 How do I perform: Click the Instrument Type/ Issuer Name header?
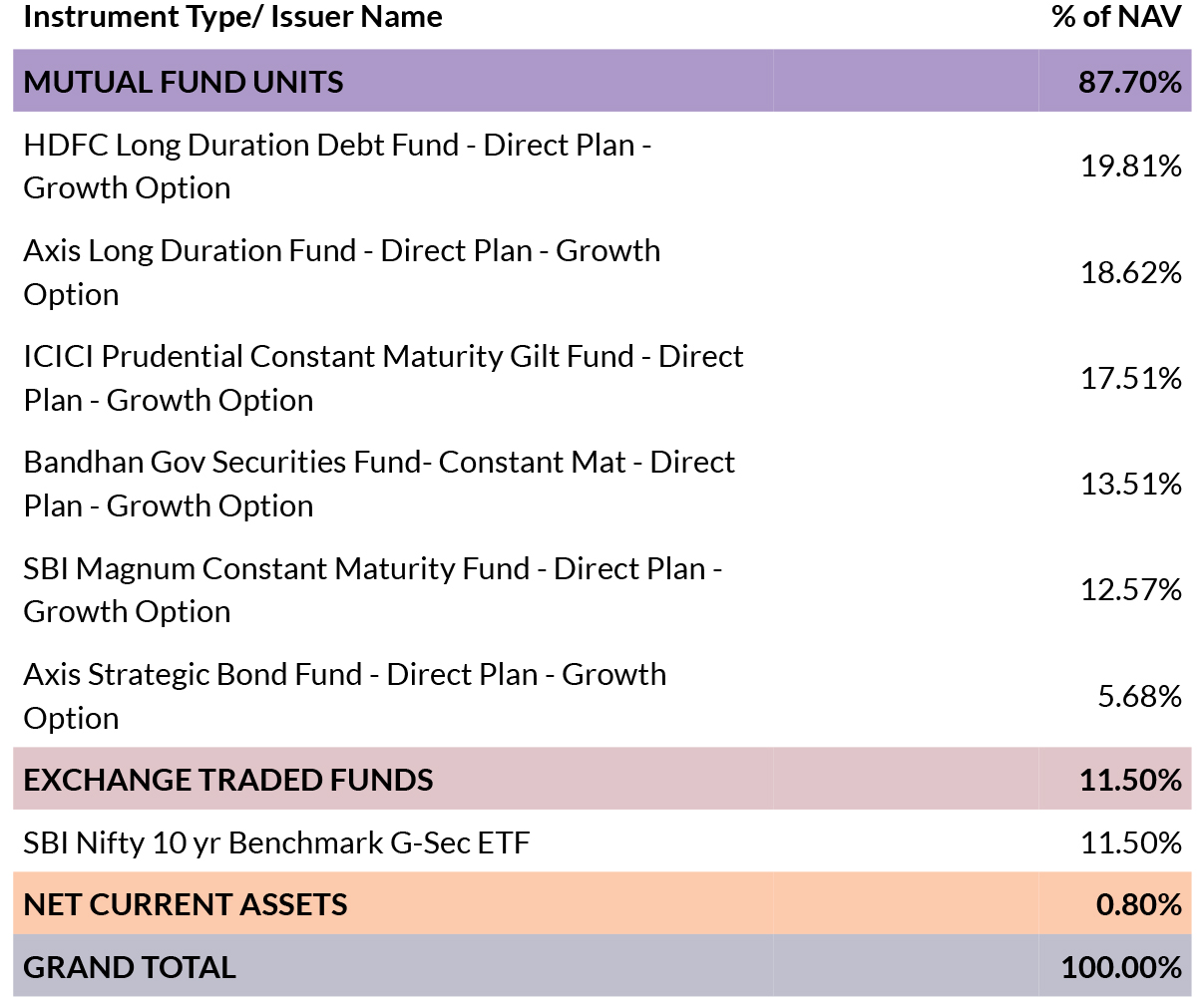(232, 17)
